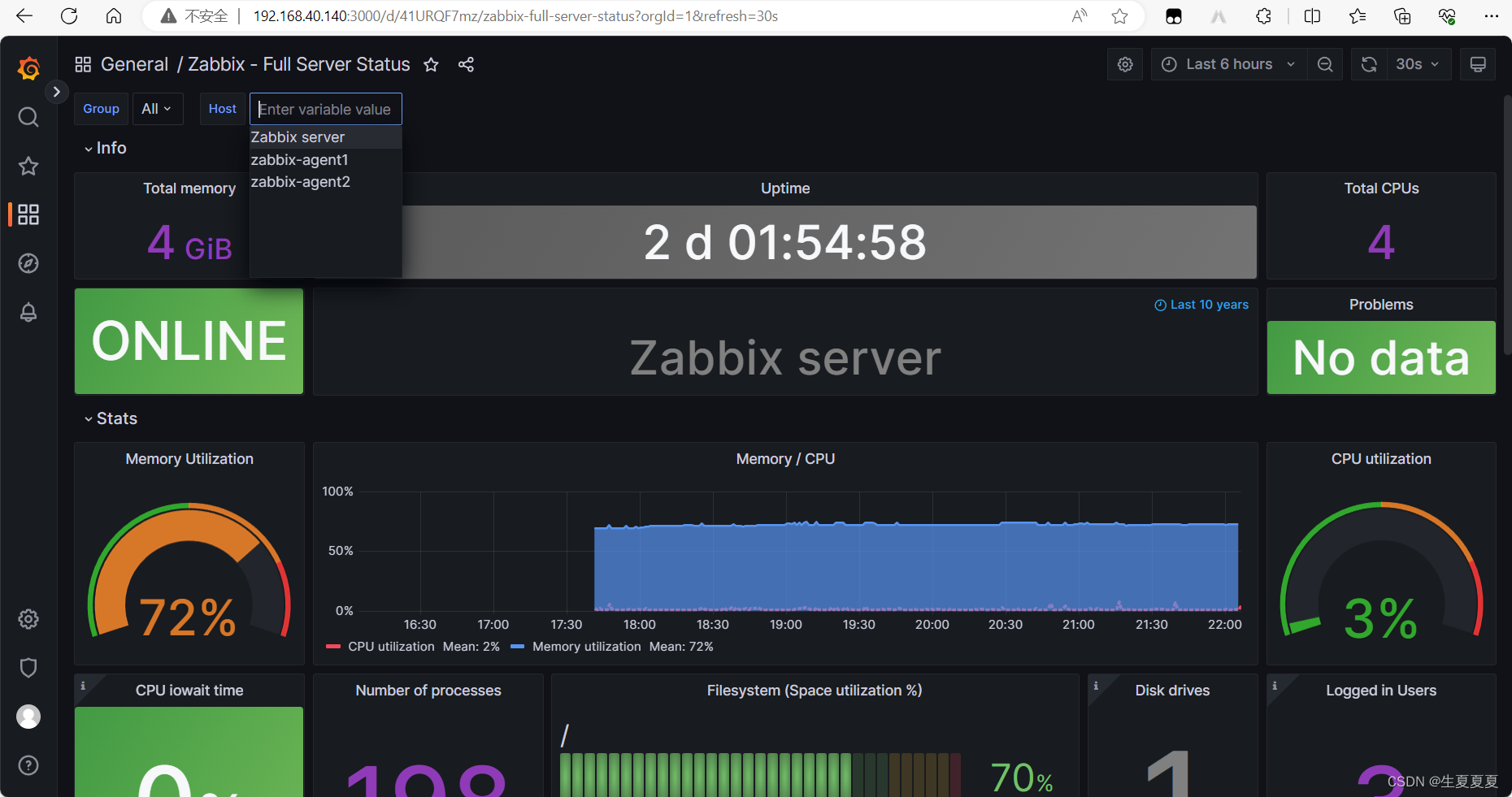Click the Host variable label

[x=223, y=109]
